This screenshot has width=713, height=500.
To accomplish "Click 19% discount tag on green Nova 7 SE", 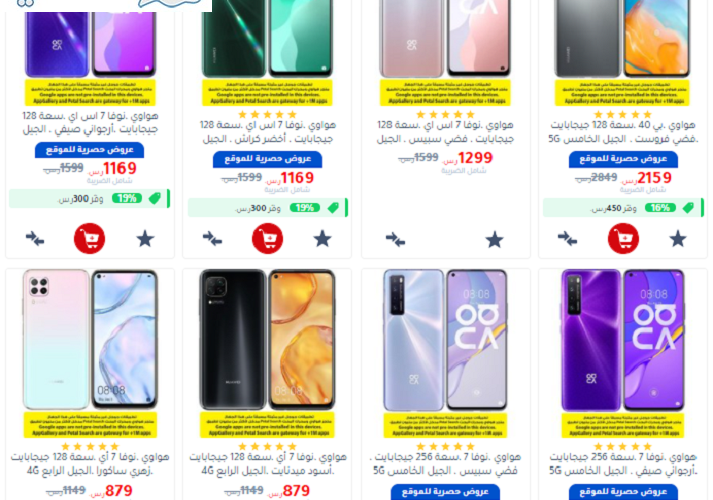I will coord(305,208).
